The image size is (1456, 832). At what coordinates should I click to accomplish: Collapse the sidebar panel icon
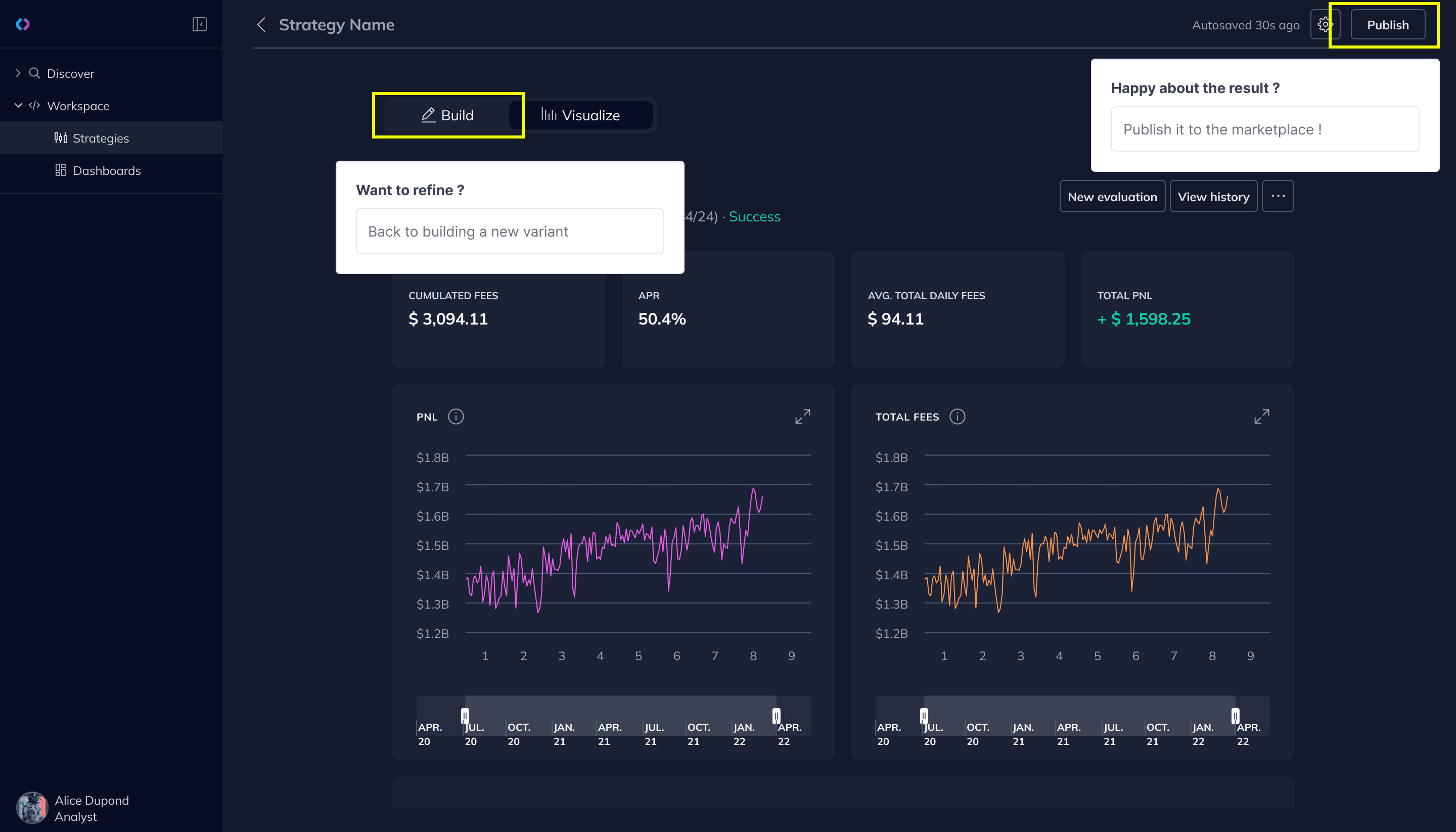pyautogui.click(x=199, y=24)
